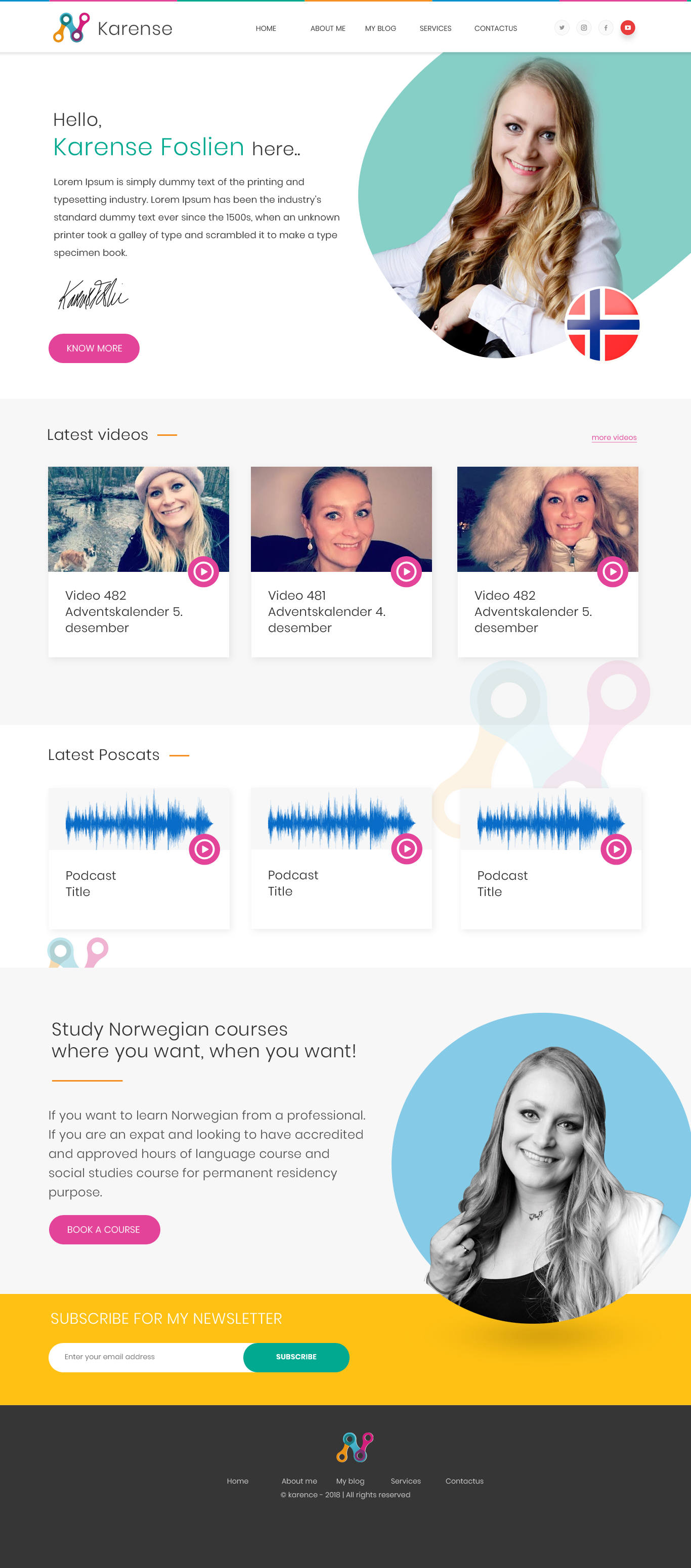Go to MY BLOG in the navigation
691x1568 pixels.
380,29
